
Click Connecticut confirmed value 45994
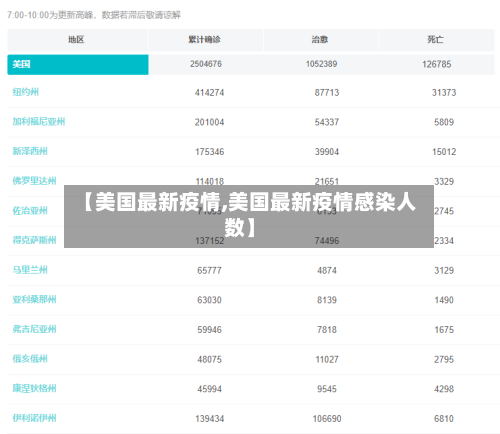click(x=210, y=389)
